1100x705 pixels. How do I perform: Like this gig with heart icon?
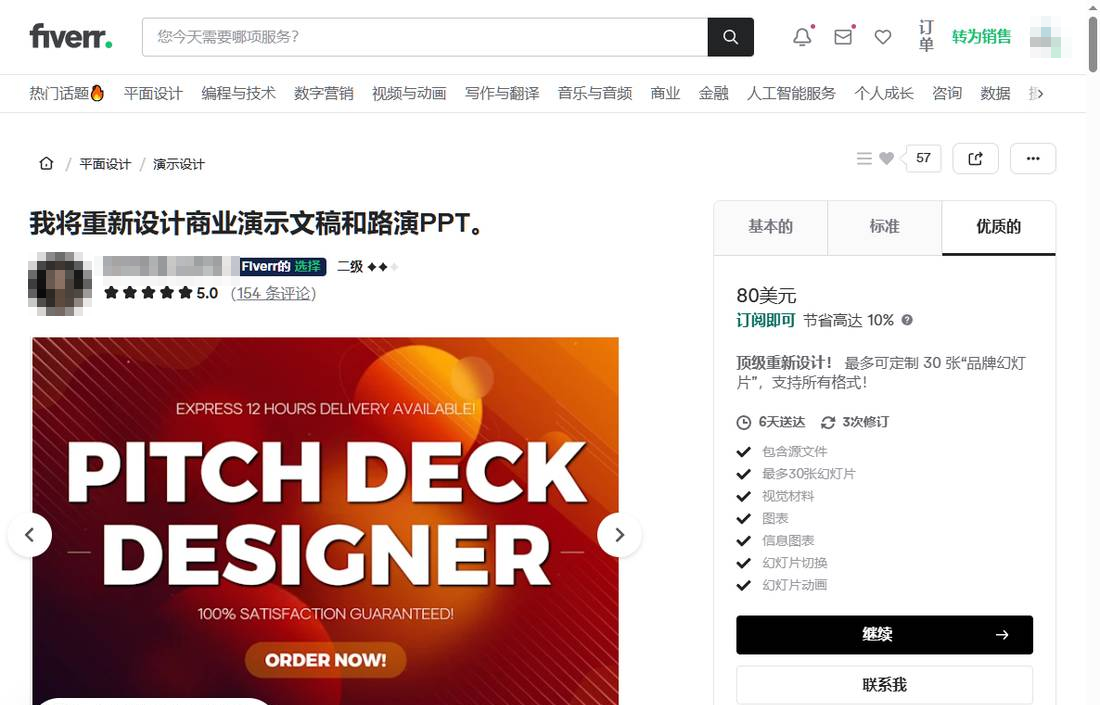pos(887,159)
